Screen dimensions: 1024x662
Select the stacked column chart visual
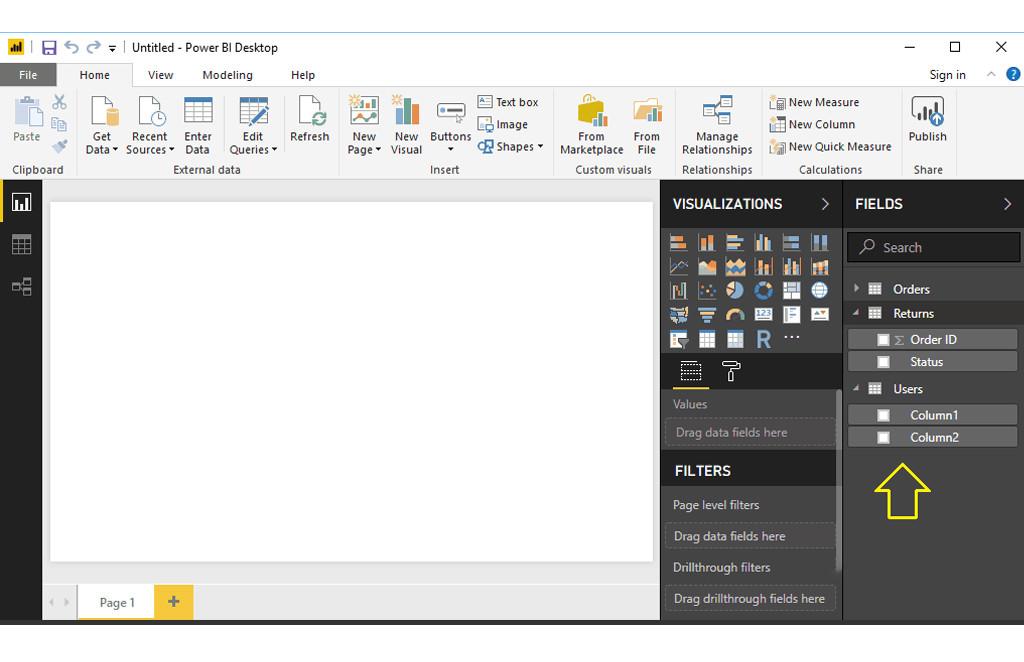pyautogui.click(x=707, y=243)
